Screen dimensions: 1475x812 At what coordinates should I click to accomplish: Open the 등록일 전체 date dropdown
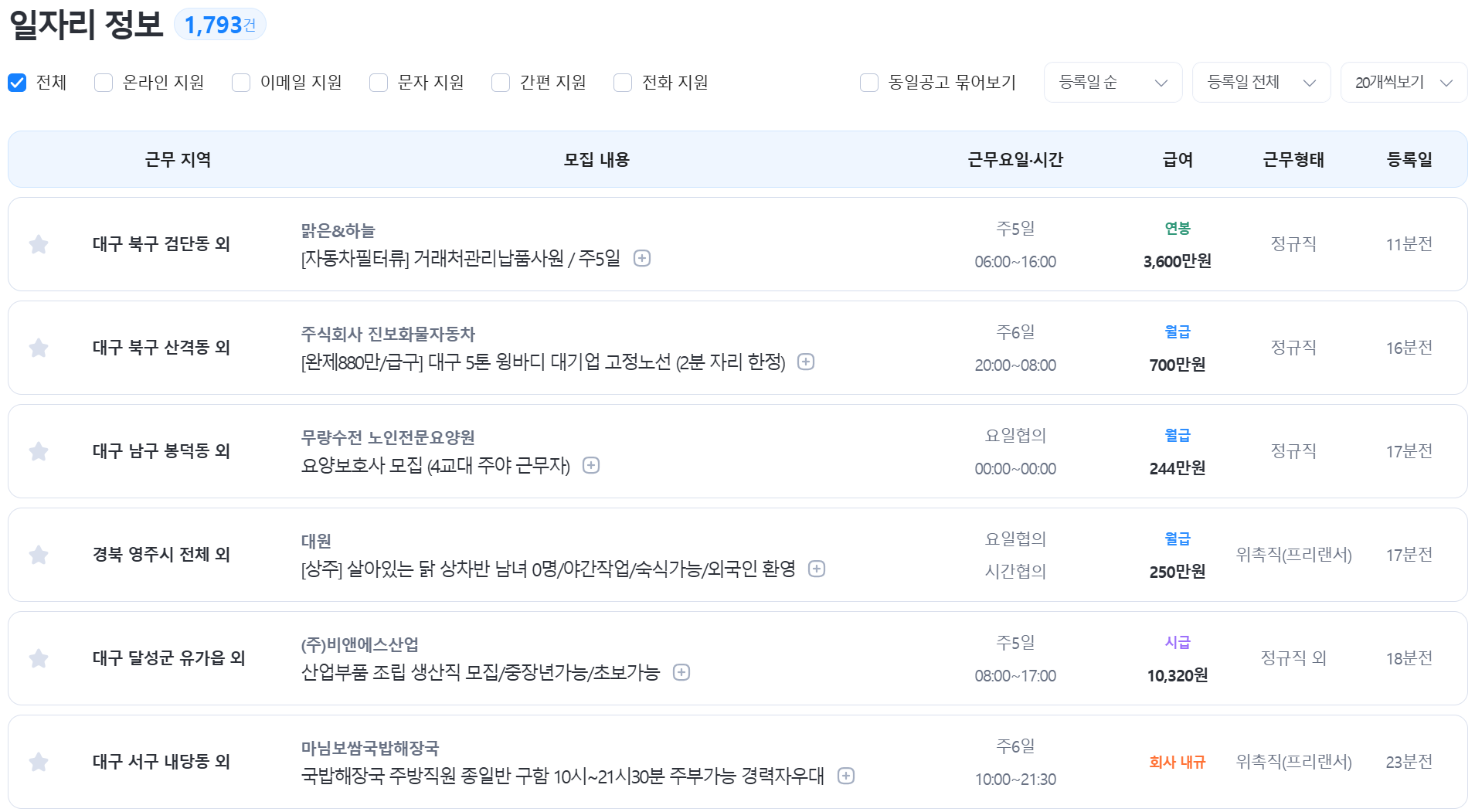click(x=1261, y=83)
